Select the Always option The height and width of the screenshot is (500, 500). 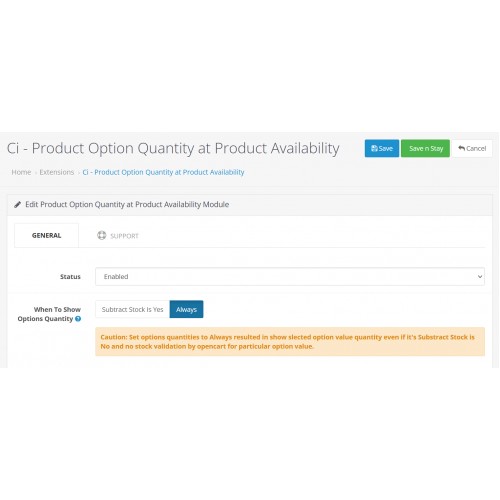point(186,309)
